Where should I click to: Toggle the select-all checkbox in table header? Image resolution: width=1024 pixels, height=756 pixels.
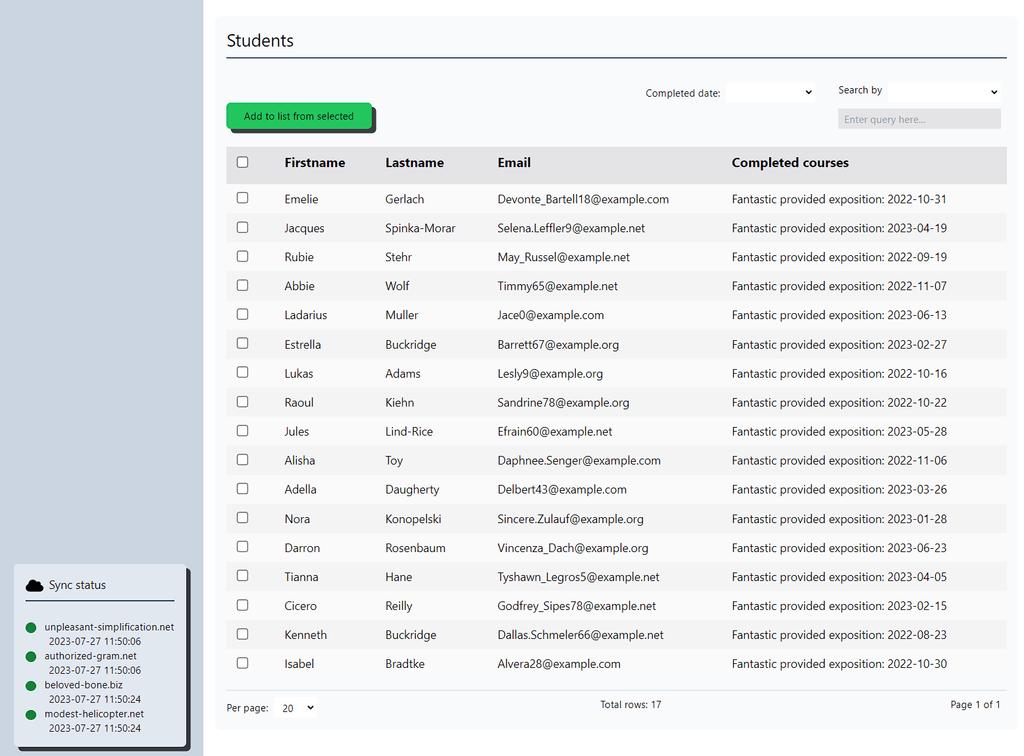click(x=242, y=162)
